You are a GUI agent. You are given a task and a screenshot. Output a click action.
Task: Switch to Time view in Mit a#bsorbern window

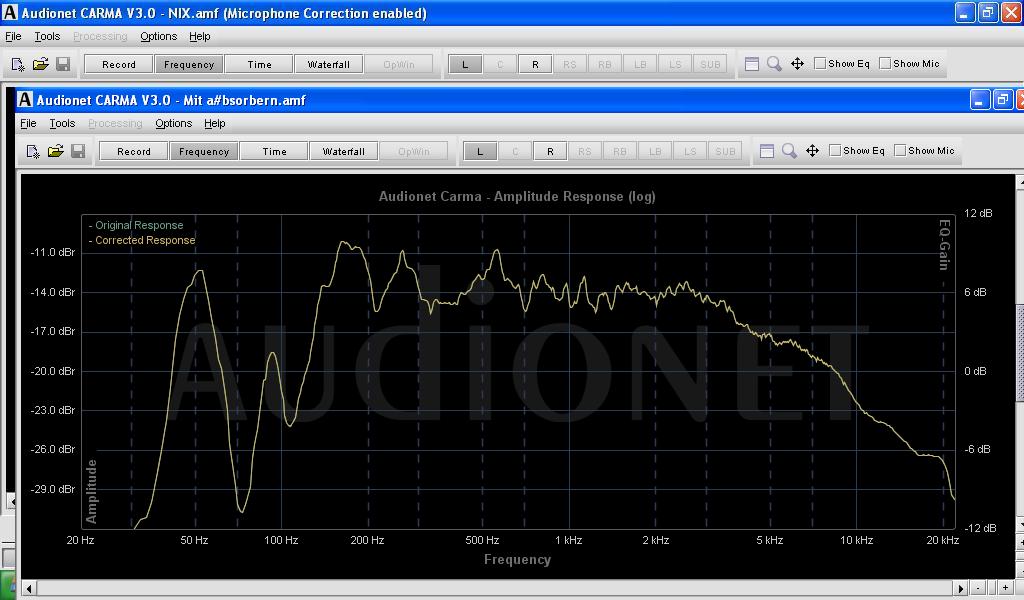[274, 151]
